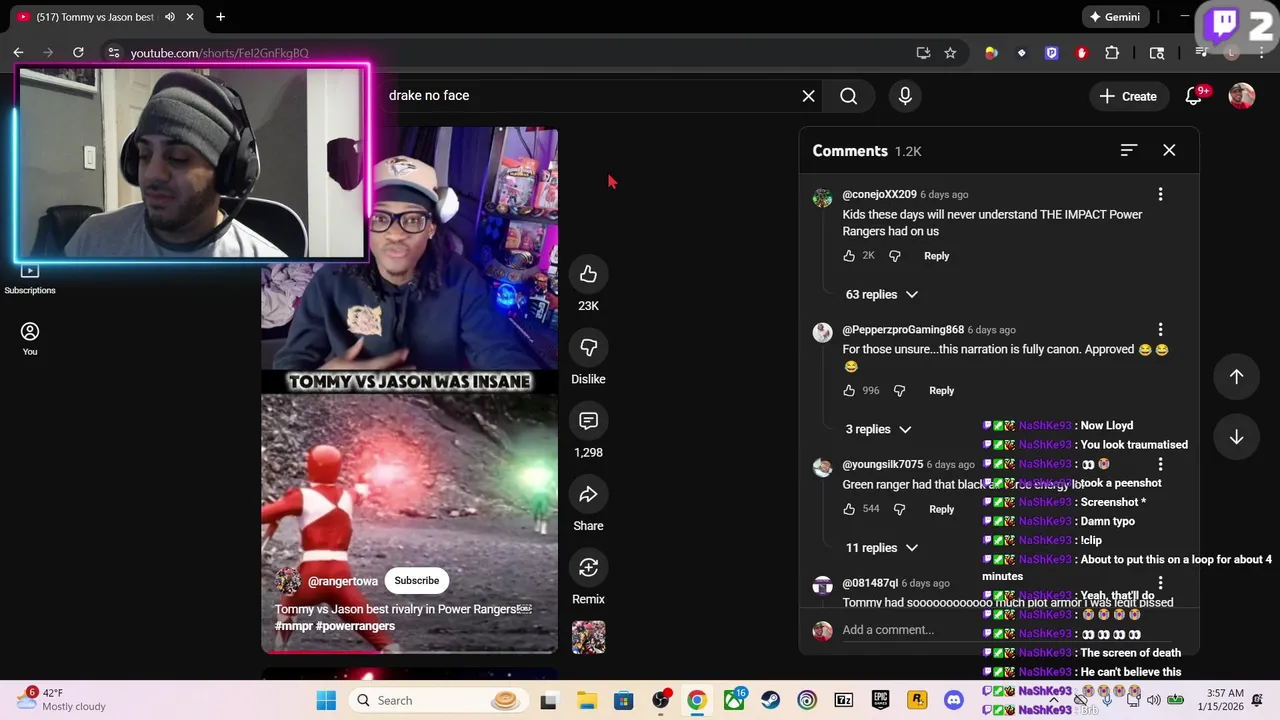The width and height of the screenshot is (1280, 720).
Task: Share the short video
Action: pyautogui.click(x=588, y=494)
